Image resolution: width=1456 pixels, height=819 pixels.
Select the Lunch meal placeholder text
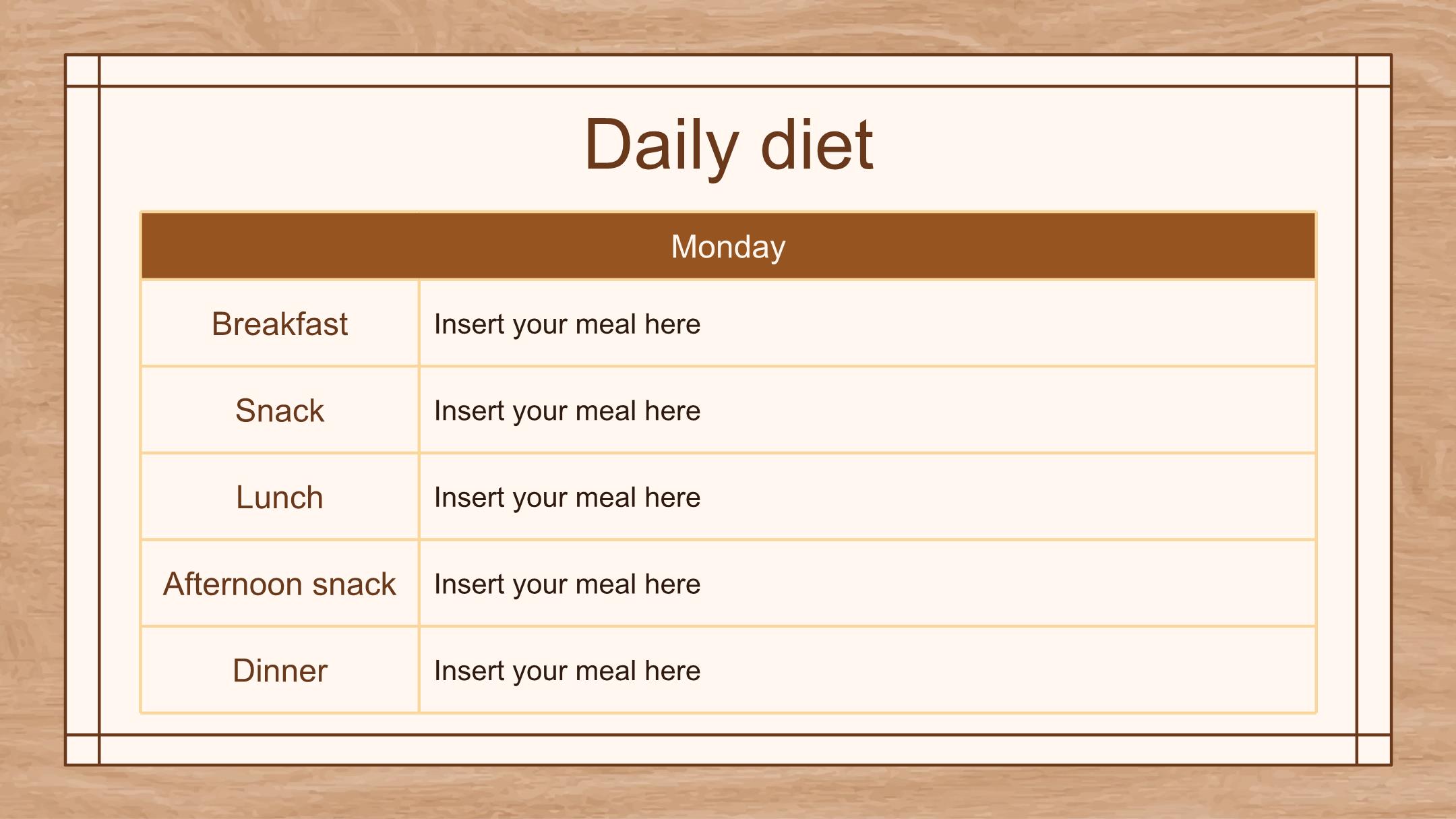coord(567,497)
